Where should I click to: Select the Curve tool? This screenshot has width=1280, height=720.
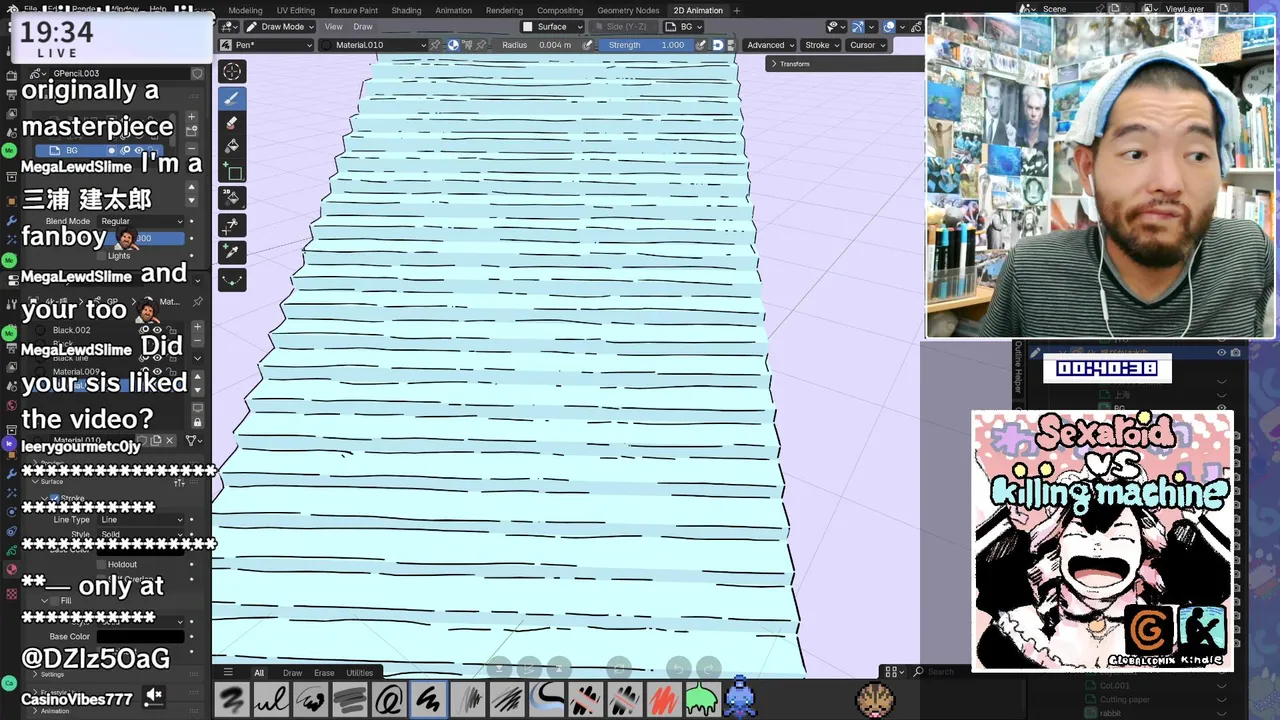232,280
